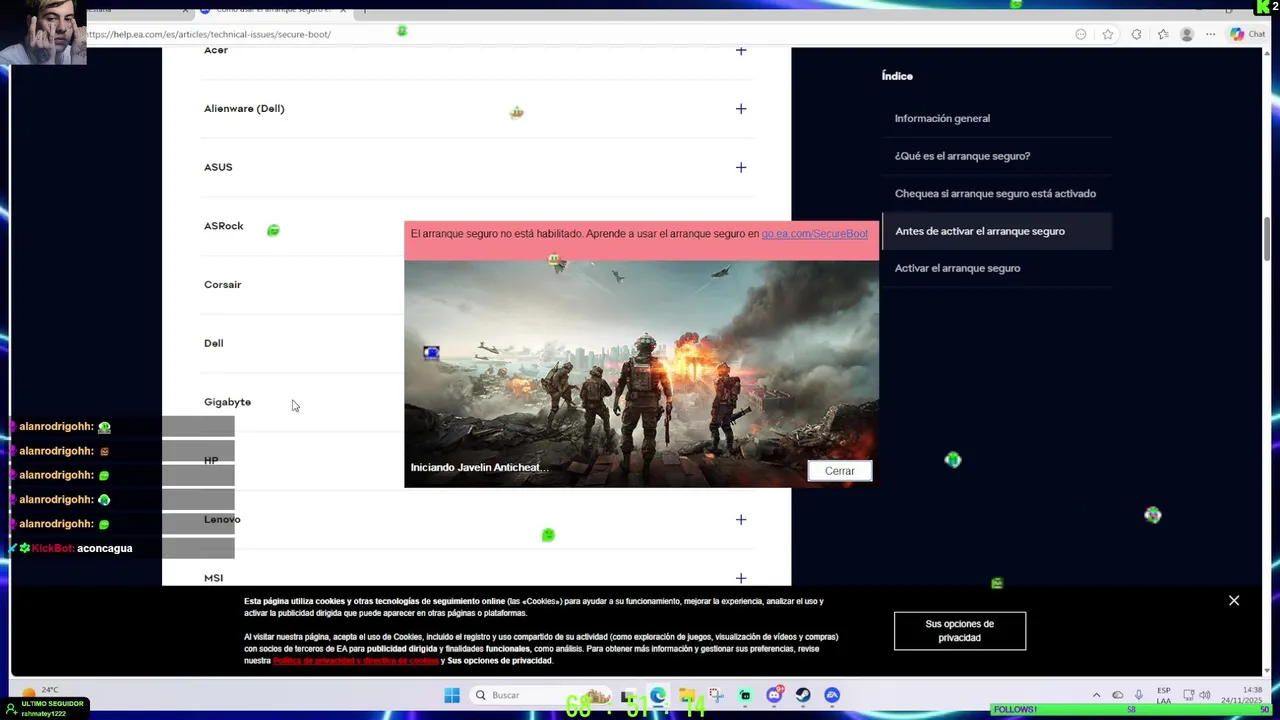The height and width of the screenshot is (720, 1280).
Task: Open the cookie policy red link
Action: click(356, 661)
